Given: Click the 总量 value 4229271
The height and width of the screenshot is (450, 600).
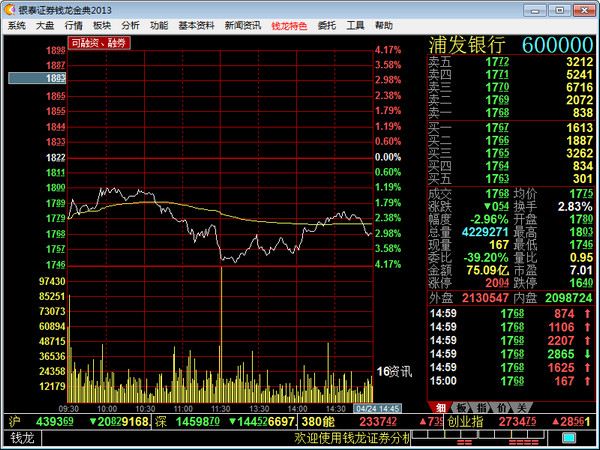Looking at the screenshot, I should click(x=485, y=232).
